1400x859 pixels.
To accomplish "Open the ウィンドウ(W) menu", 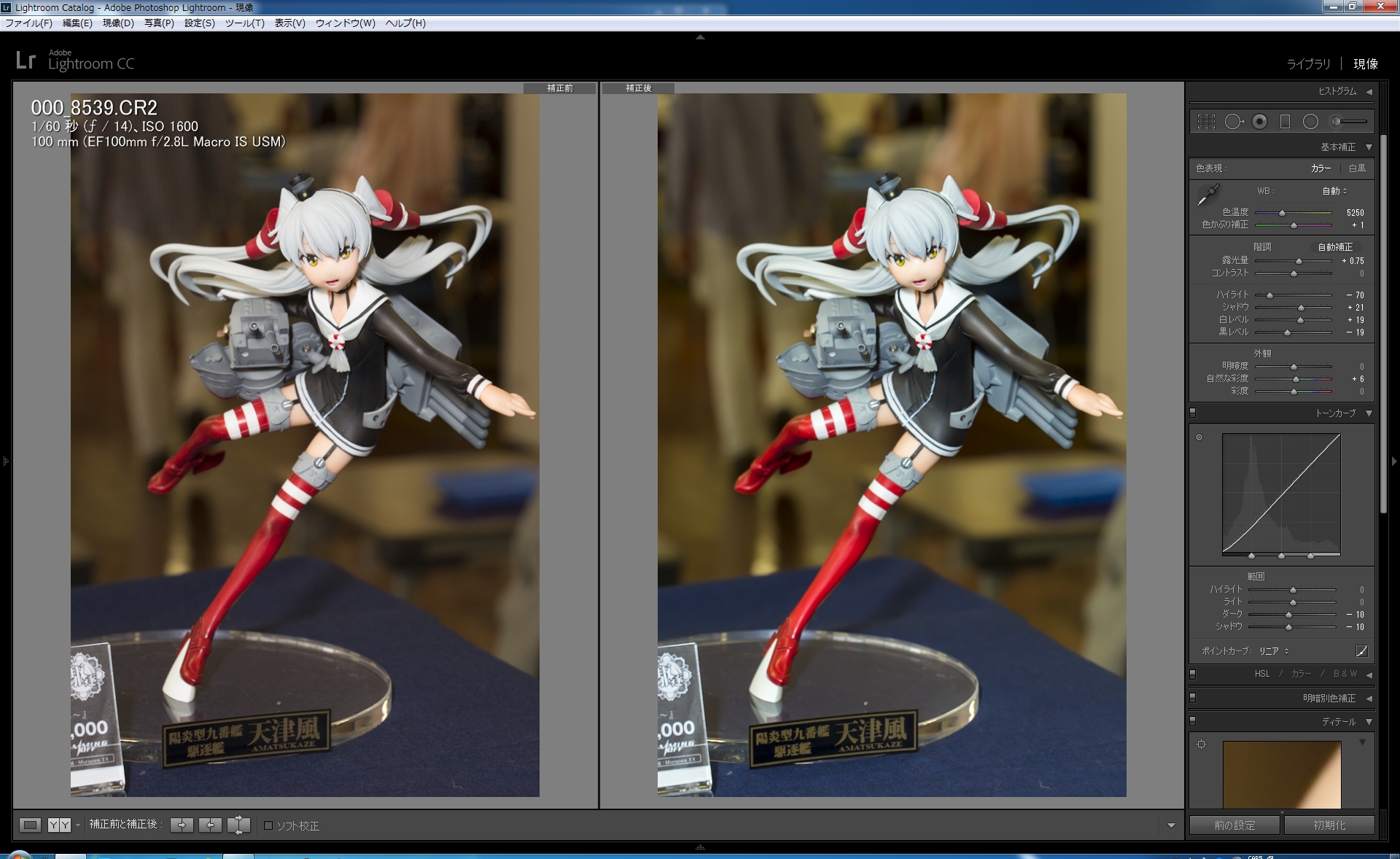I will point(345,23).
